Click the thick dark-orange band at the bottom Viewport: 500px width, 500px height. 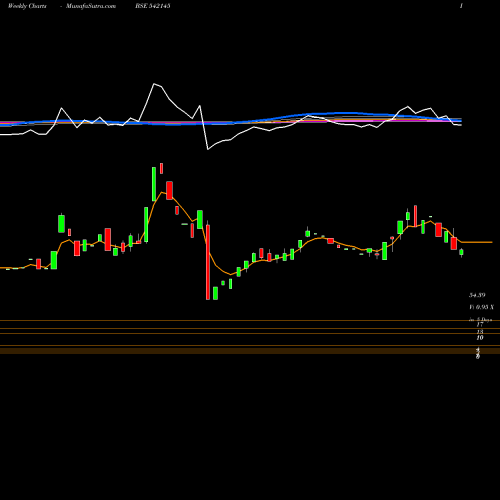tap(250, 350)
